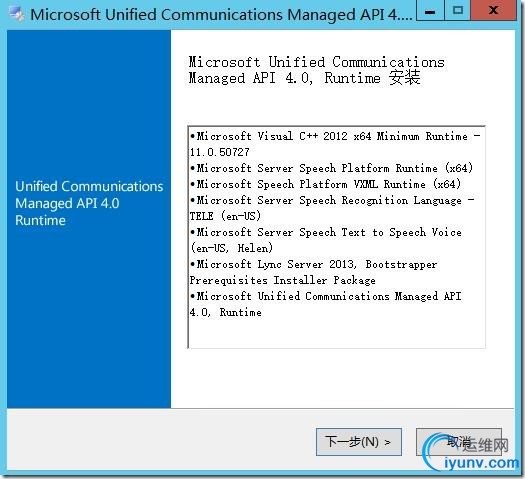Open the installer icon in the title bar
The width and height of the screenshot is (525, 479).
tap(16, 14)
